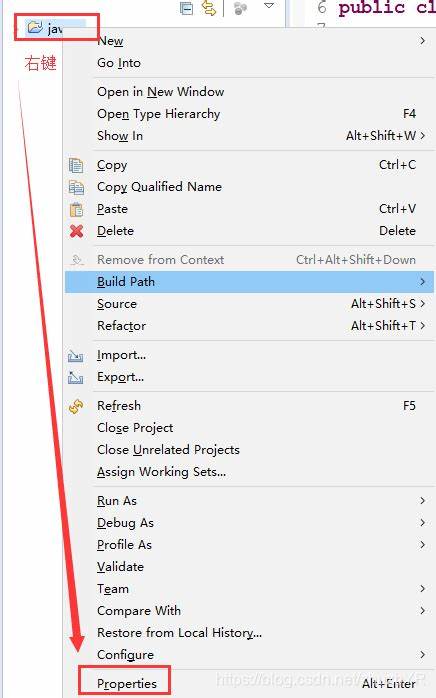Click the Paste clipboard icon
This screenshot has width=436, height=698.
76,209
